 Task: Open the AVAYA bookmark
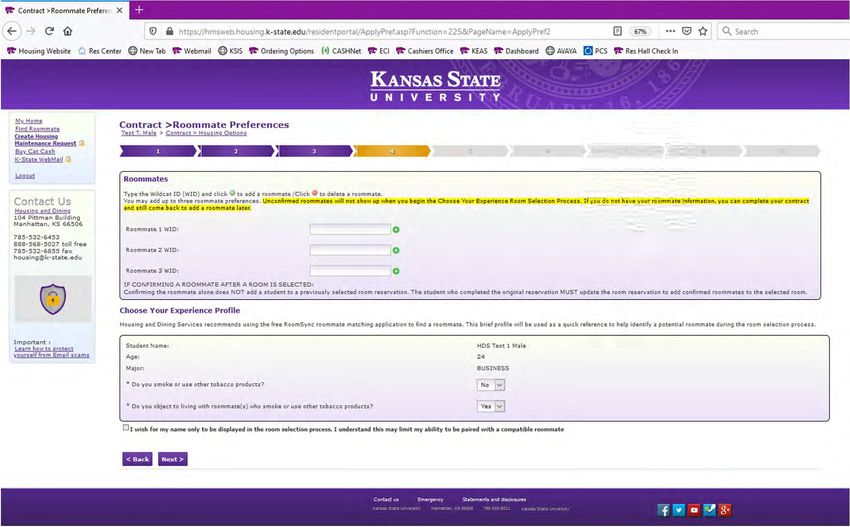561,51
